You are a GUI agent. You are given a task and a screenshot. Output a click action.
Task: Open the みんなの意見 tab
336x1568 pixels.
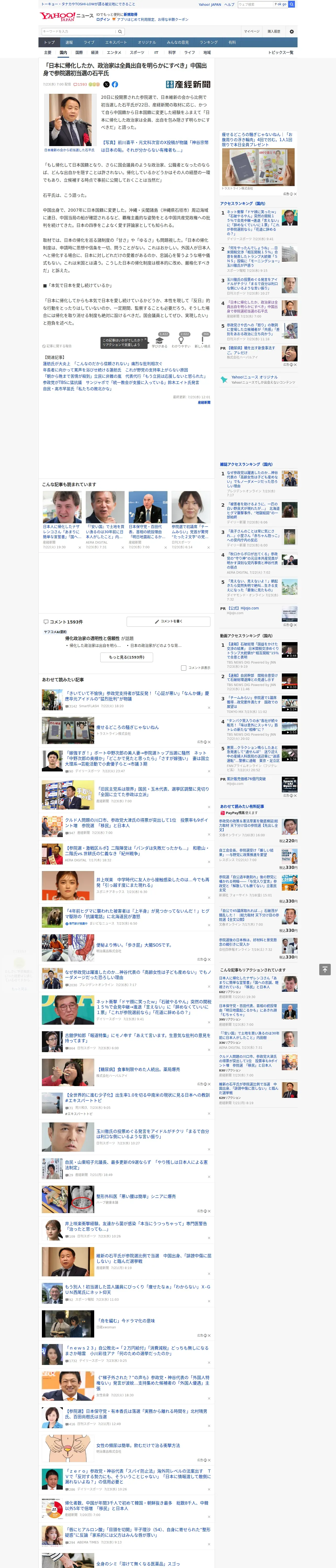coord(178,43)
